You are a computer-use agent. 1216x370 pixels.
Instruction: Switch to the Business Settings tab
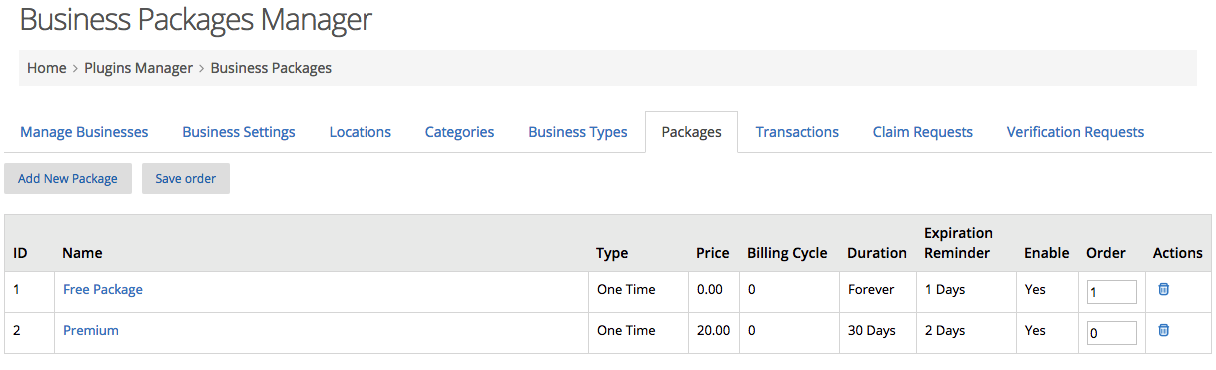click(x=239, y=132)
